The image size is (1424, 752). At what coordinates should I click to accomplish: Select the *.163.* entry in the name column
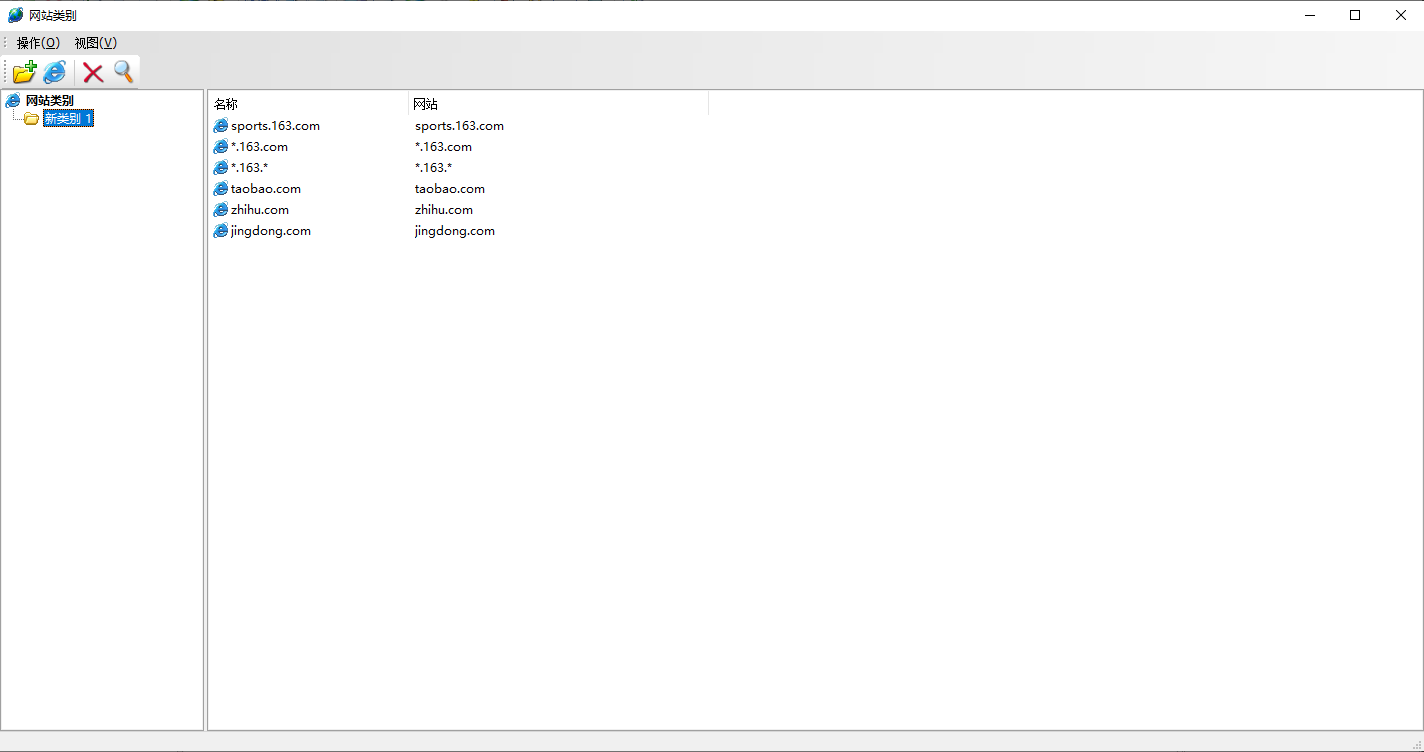click(249, 168)
